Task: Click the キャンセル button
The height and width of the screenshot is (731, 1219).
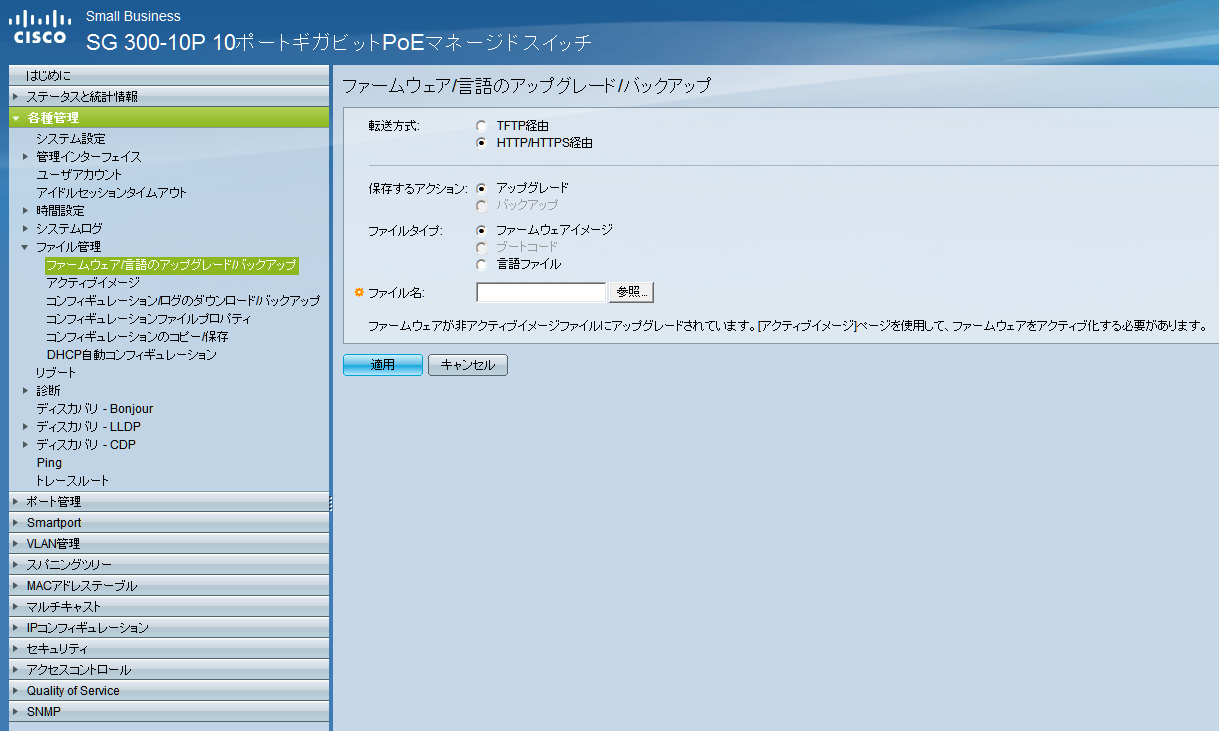Action: (468, 365)
